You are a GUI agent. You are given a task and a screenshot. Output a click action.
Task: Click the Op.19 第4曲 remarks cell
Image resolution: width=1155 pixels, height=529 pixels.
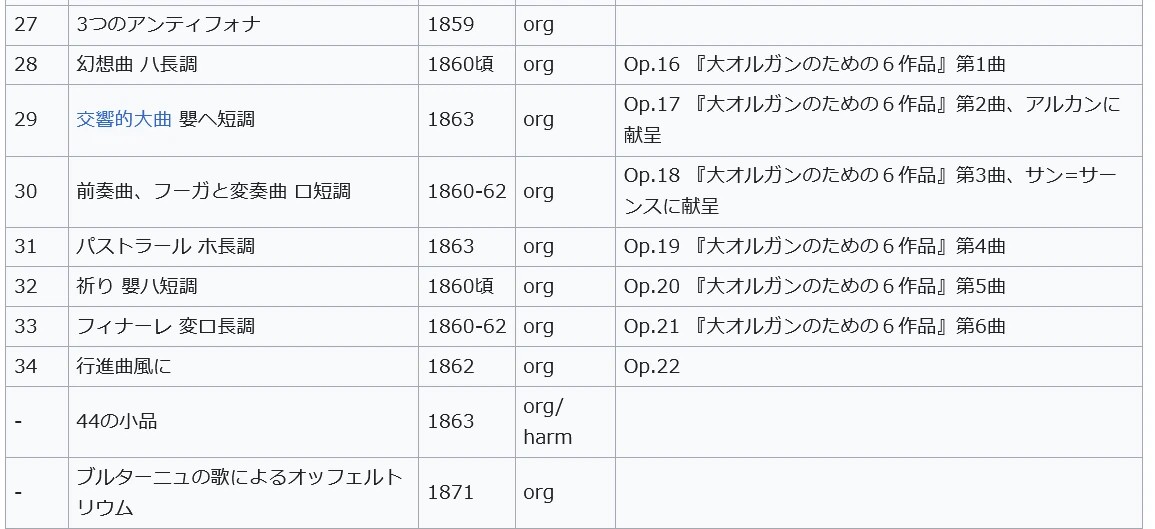coord(814,246)
